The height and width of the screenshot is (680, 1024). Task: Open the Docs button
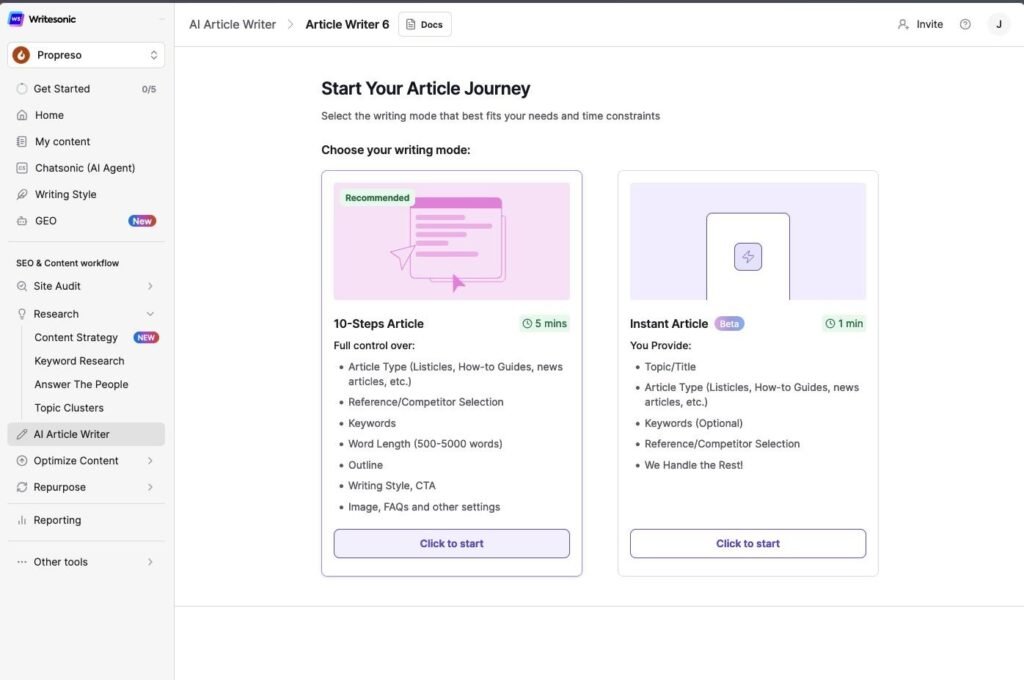424,24
